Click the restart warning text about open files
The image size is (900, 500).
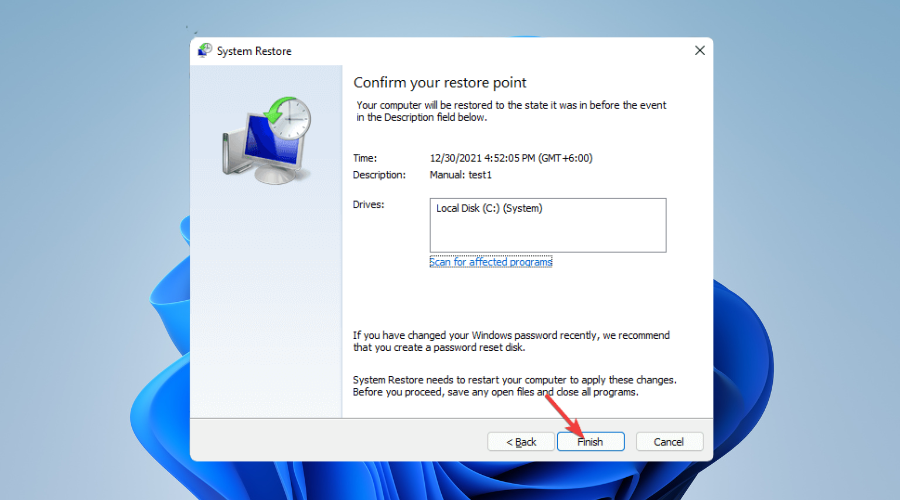[x=514, y=386]
